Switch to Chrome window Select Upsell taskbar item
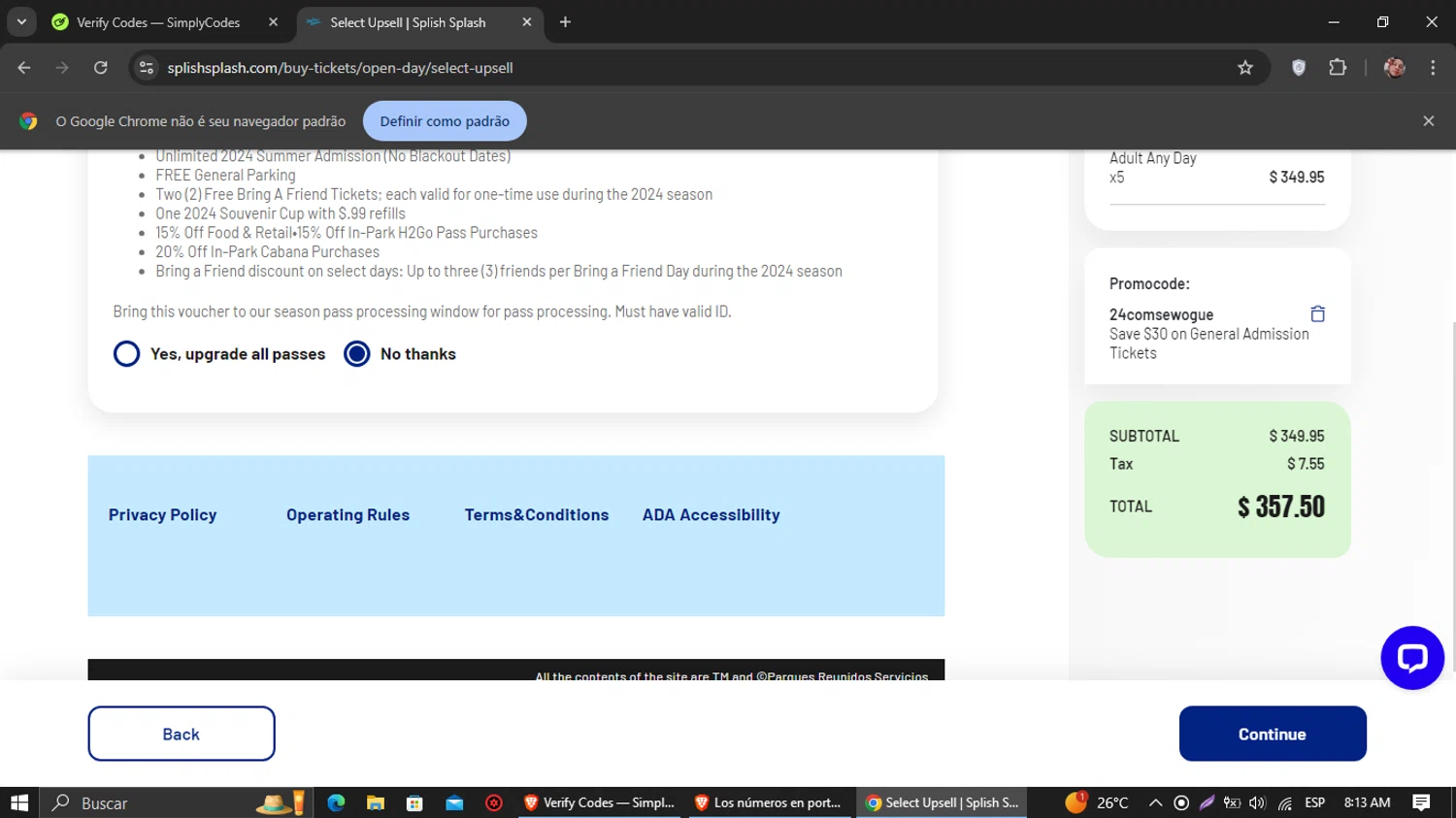The width and height of the screenshot is (1456, 818). 942,802
